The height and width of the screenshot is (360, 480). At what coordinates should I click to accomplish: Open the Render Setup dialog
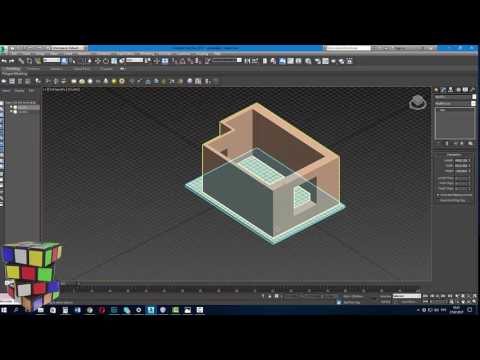[x=317, y=61]
